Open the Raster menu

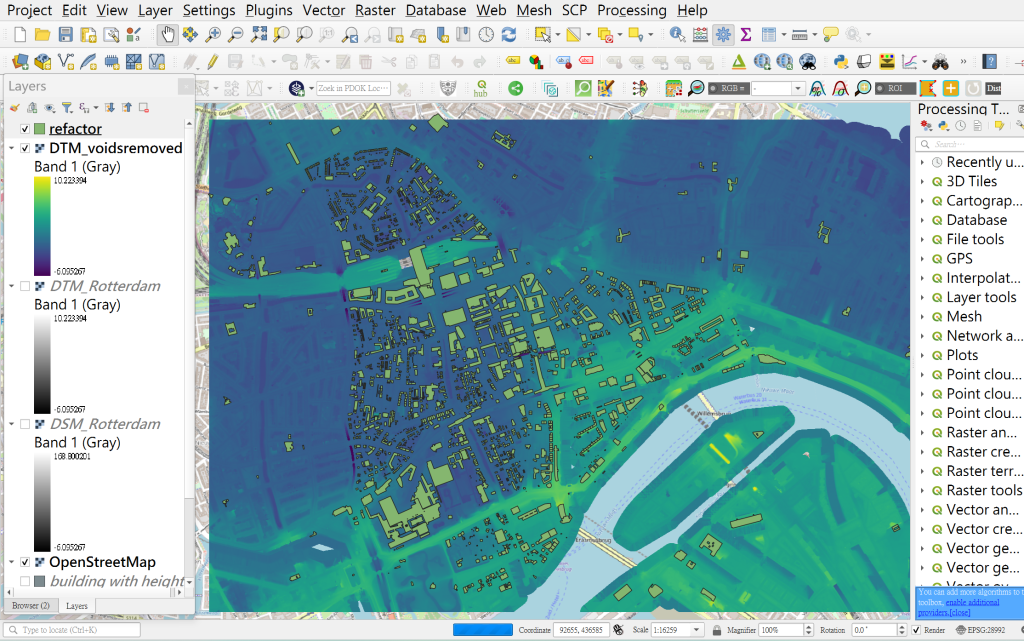click(375, 10)
